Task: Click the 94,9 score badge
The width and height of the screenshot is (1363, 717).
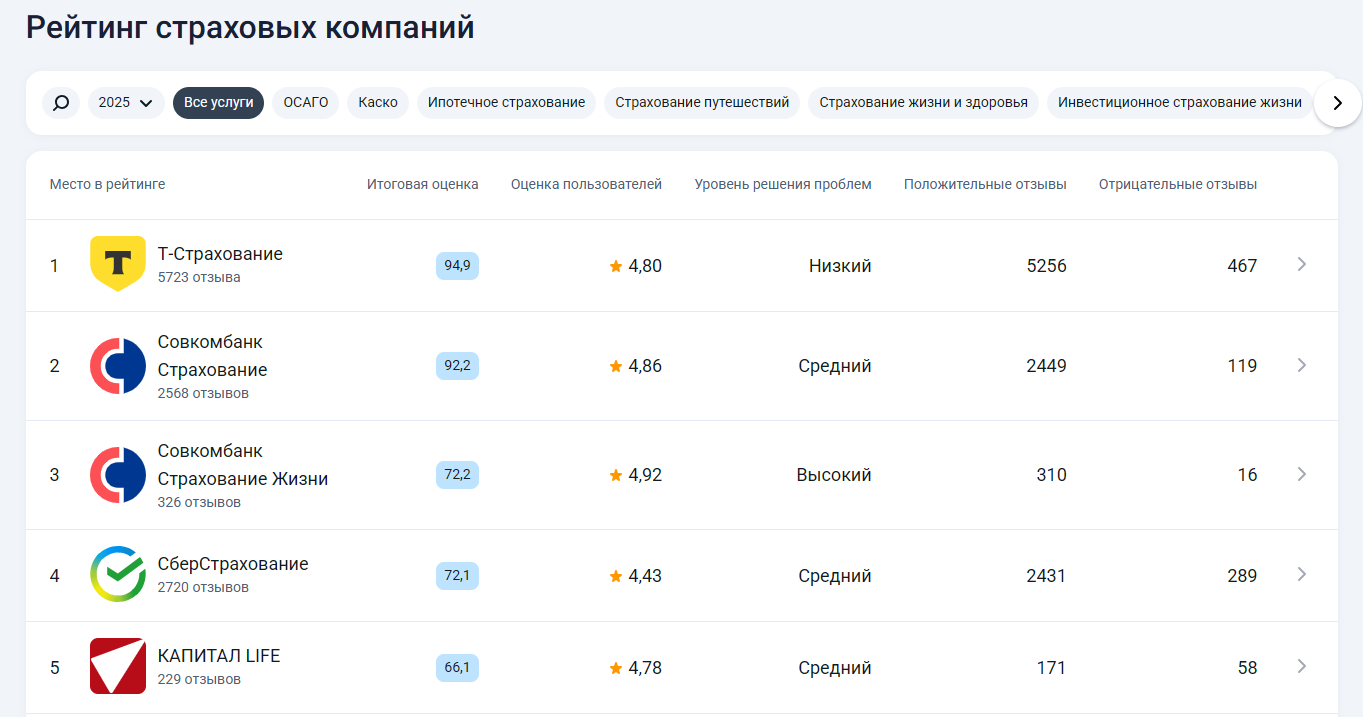Action: (457, 265)
